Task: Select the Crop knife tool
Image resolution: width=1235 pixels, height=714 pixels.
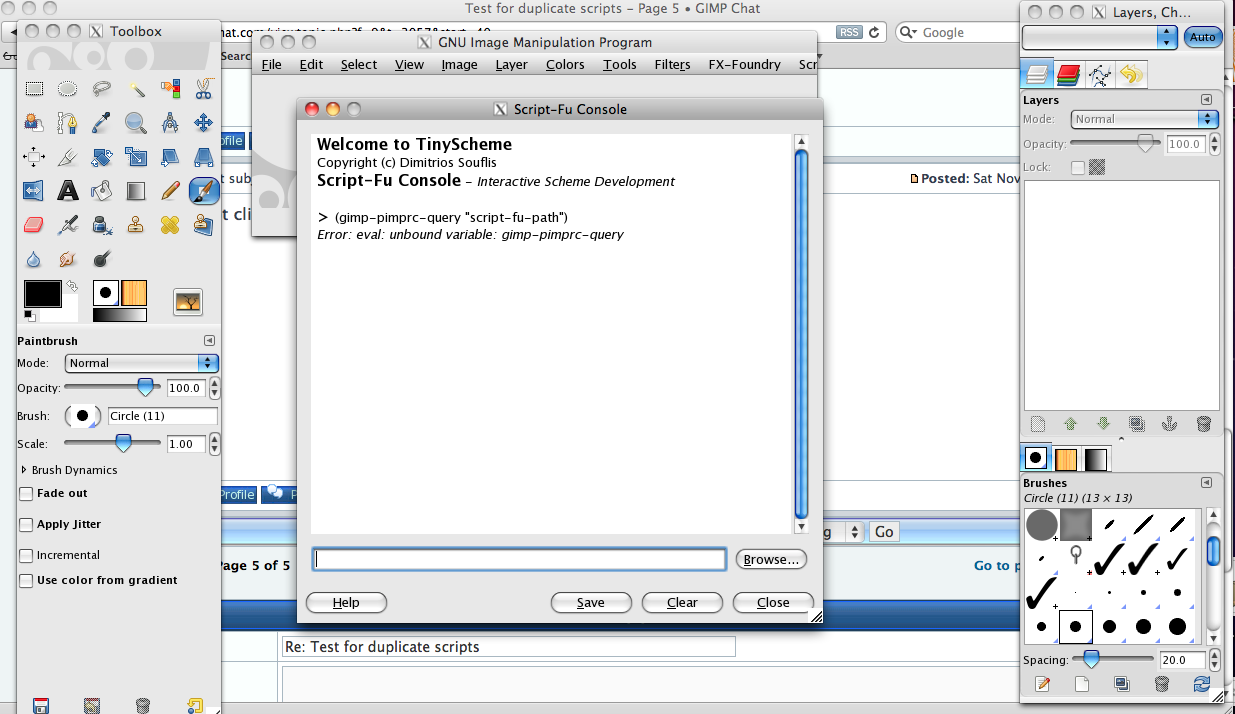Action: point(68,157)
